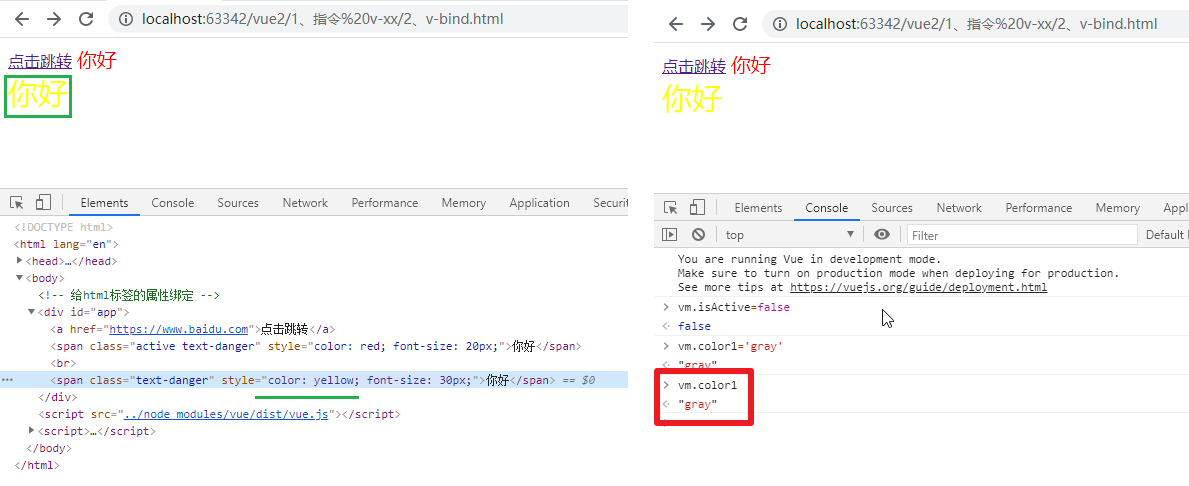Screen dimensions: 1189x486
Task: Clear the console in right DevTools
Action: 698,234
